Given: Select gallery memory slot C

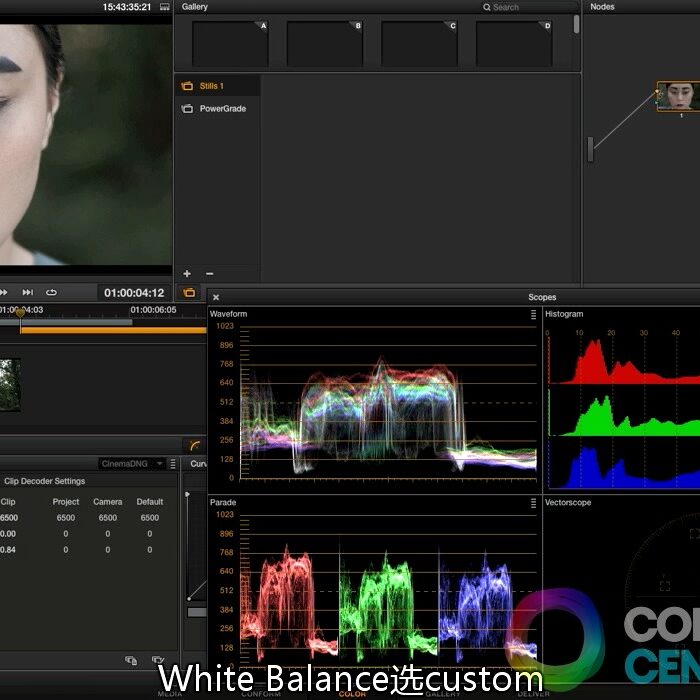Looking at the screenshot, I should tap(420, 43).
